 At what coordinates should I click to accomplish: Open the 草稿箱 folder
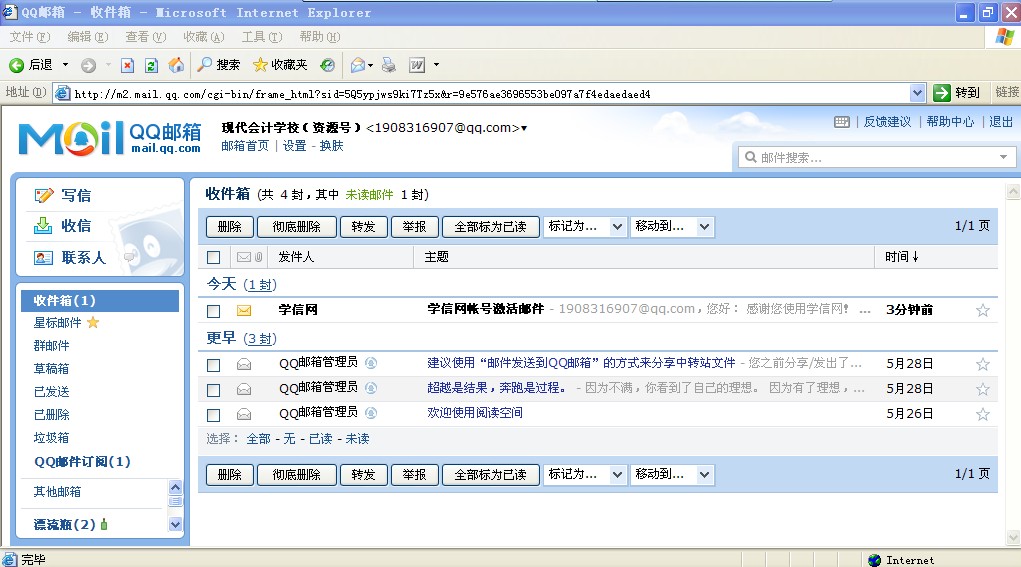(51, 368)
